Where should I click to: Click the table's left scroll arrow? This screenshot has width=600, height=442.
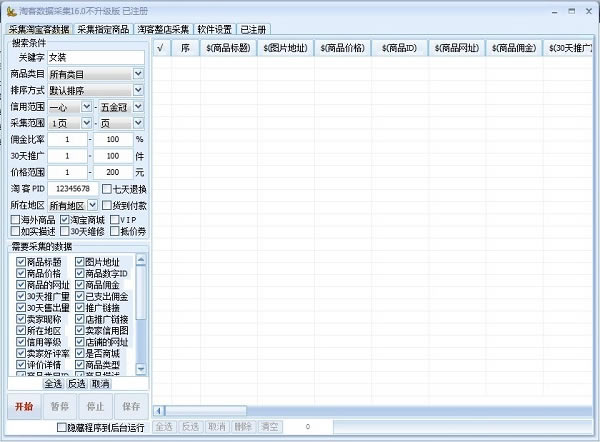158,410
